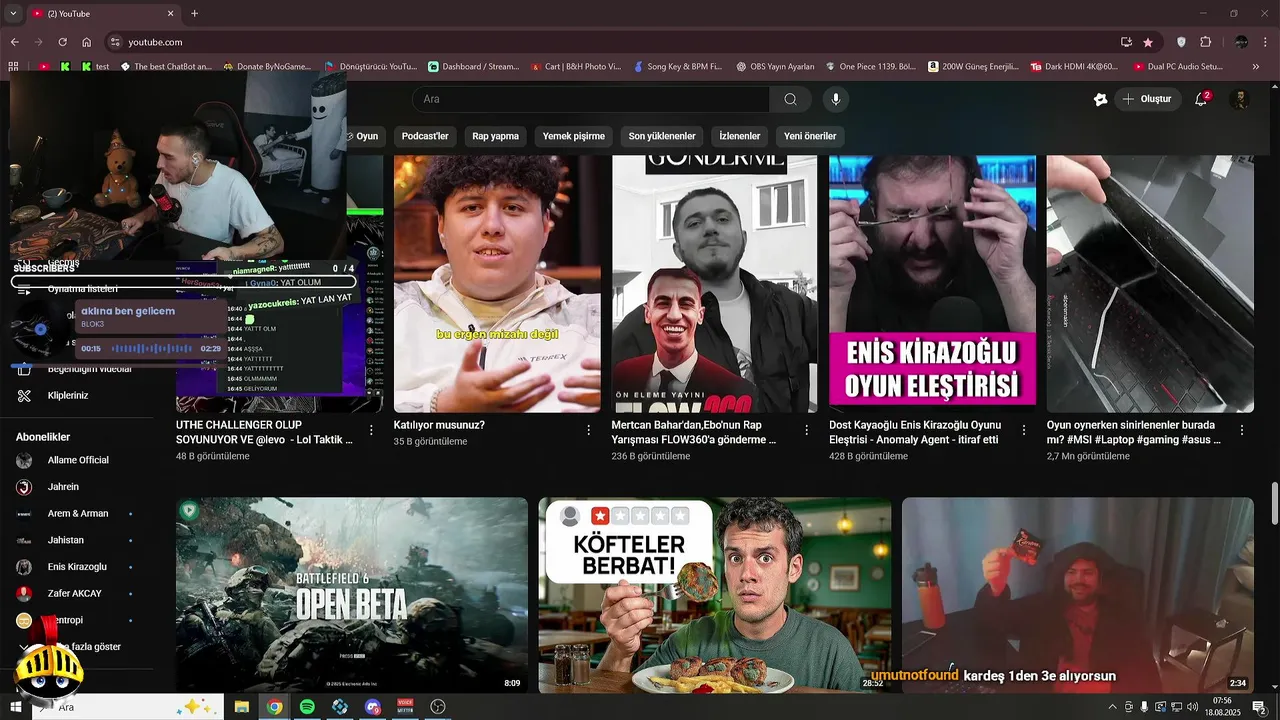This screenshot has height=720, width=1280.
Task: Open Battlefield 6 Open Beta thumbnail
Action: tap(352, 595)
